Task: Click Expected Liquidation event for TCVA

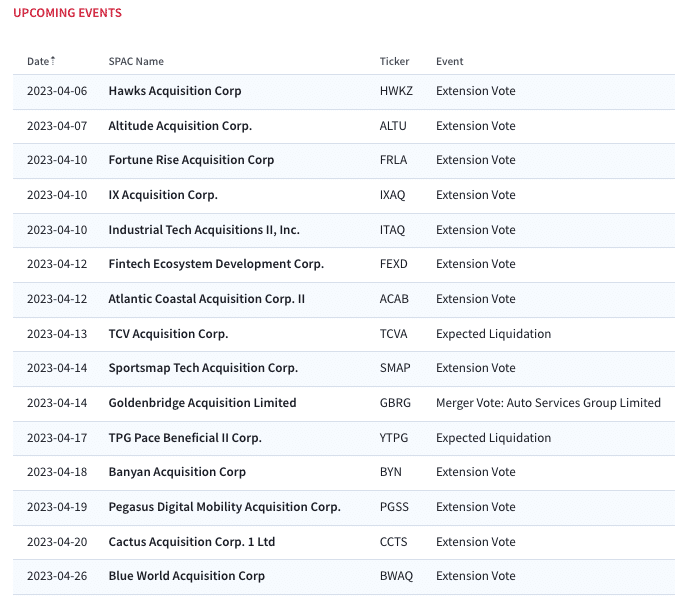Action: point(493,334)
